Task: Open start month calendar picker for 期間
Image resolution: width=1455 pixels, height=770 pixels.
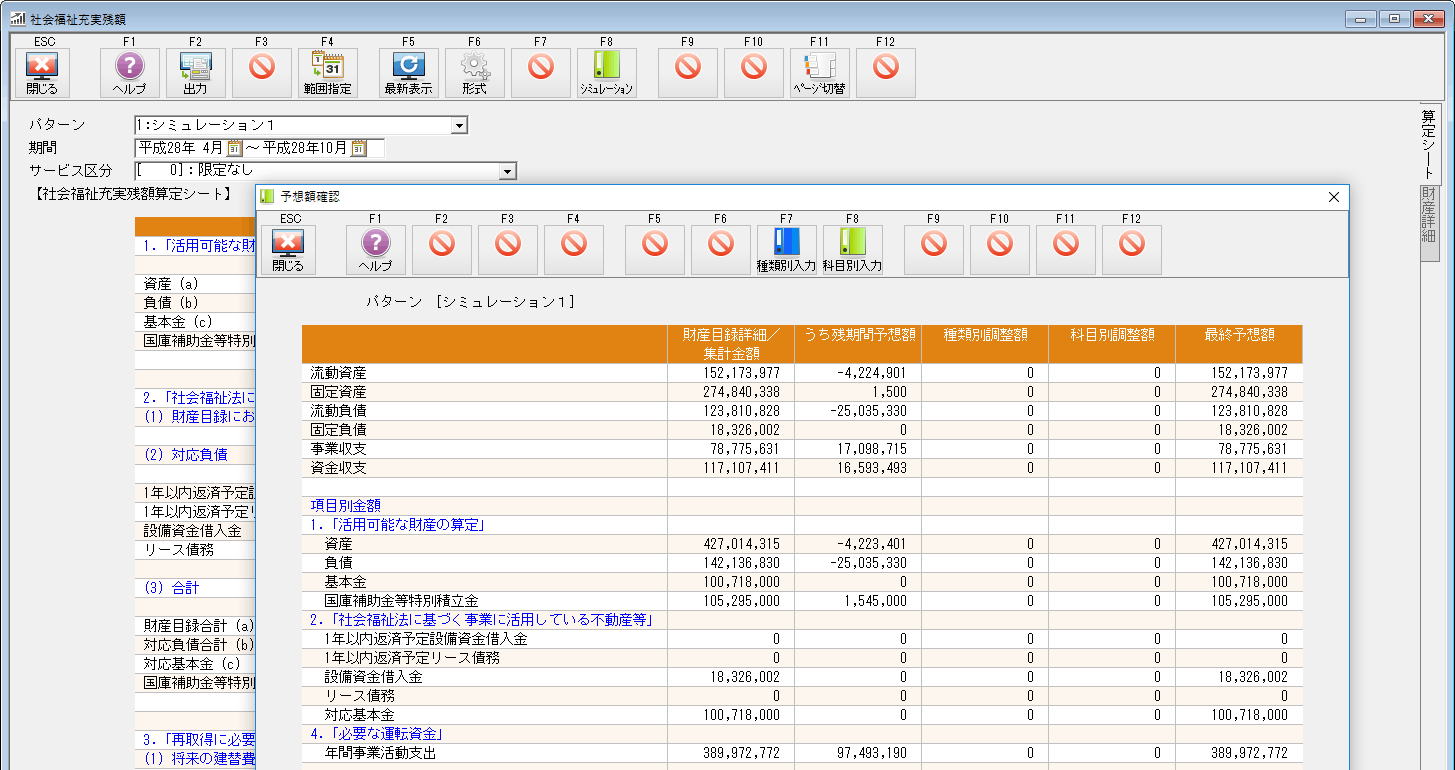Action: [x=235, y=148]
